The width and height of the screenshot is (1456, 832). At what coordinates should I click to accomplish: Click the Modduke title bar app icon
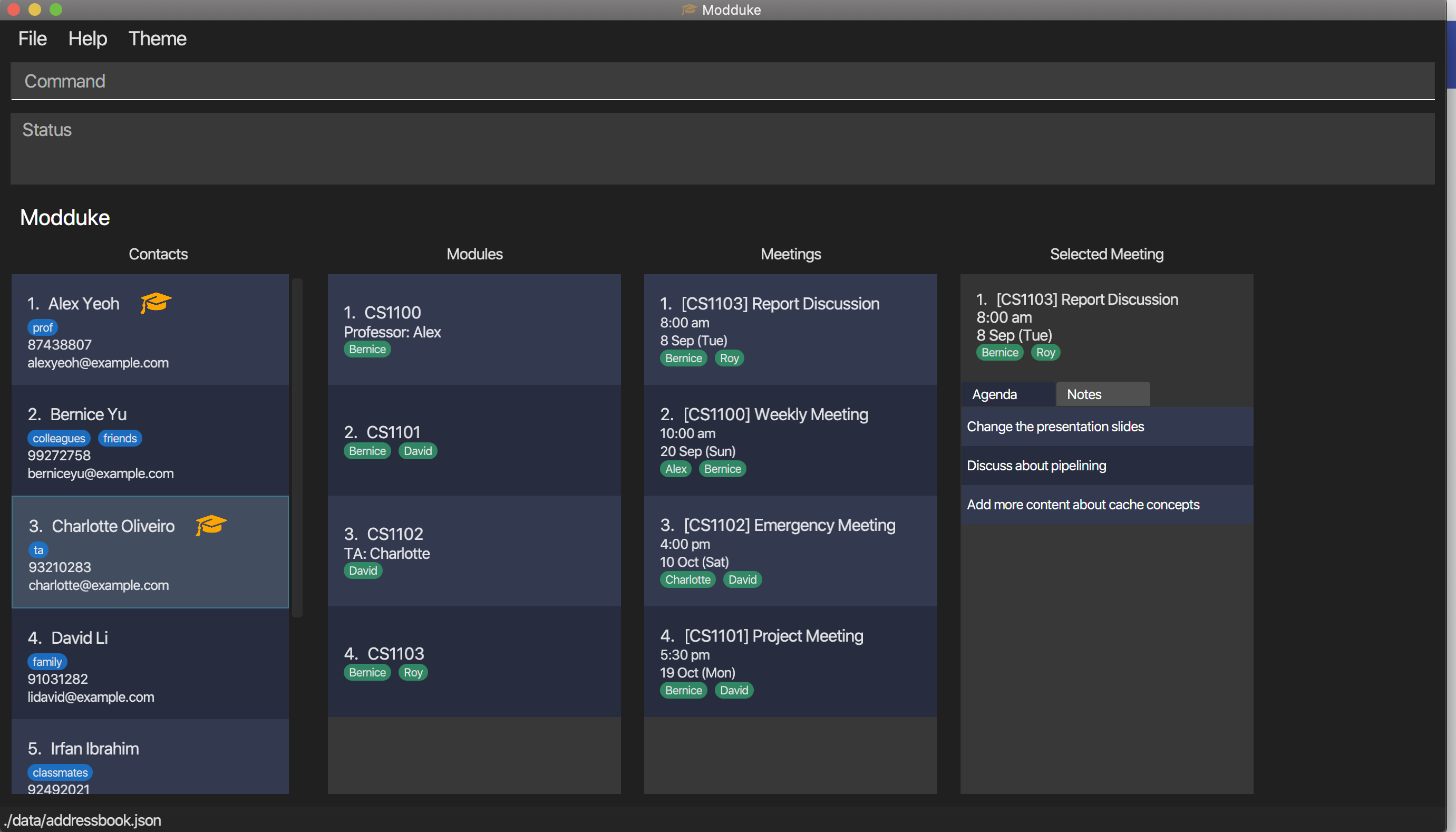click(689, 9)
